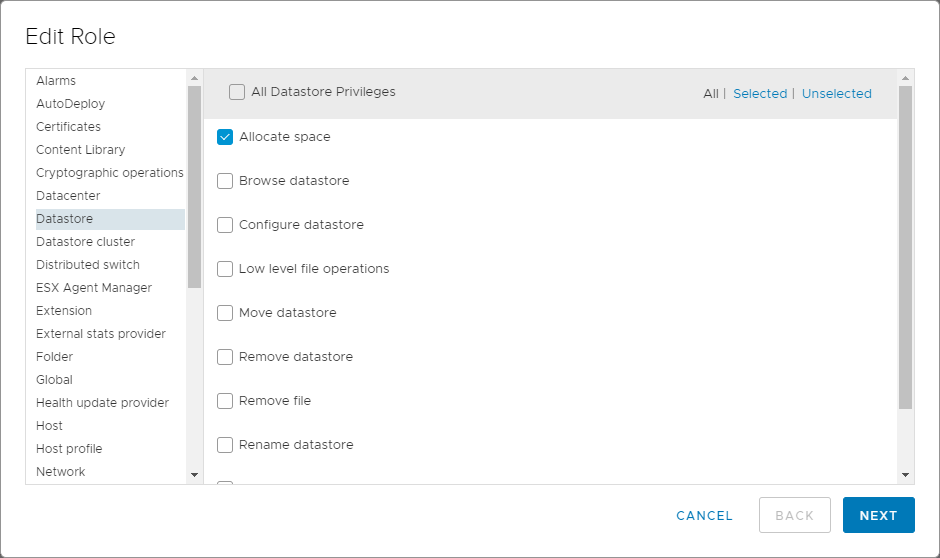This screenshot has height=558, width=940.
Task: Select Cryptographic operations category
Action: [x=109, y=173]
